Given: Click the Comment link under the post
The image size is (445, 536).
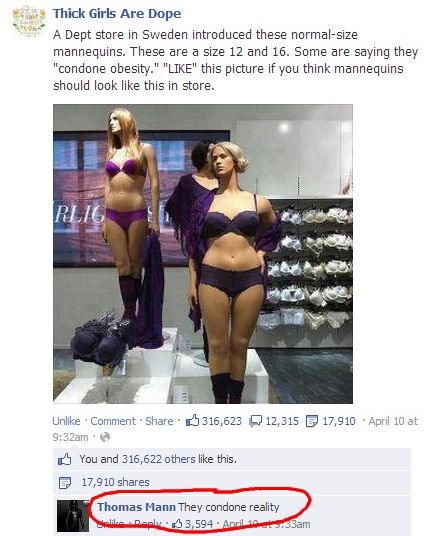Looking at the screenshot, I should pos(113,421).
